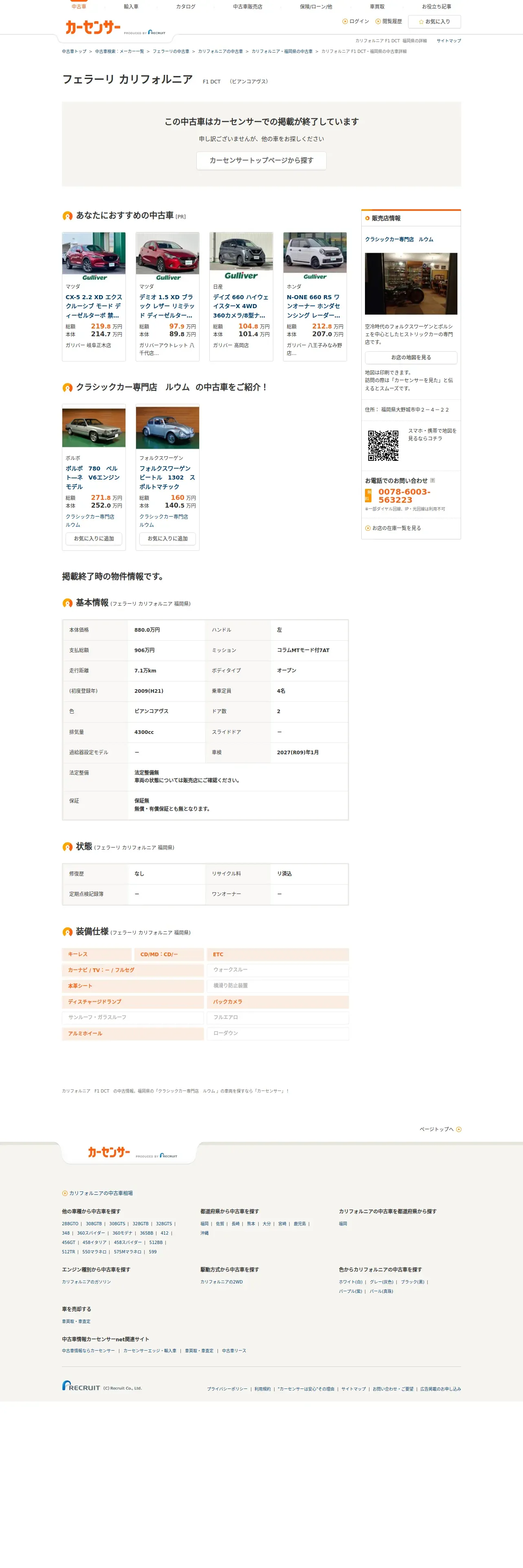Click 458イタリア footer link
Screen dimensions: 523x1568
pyautogui.click(x=94, y=1242)
